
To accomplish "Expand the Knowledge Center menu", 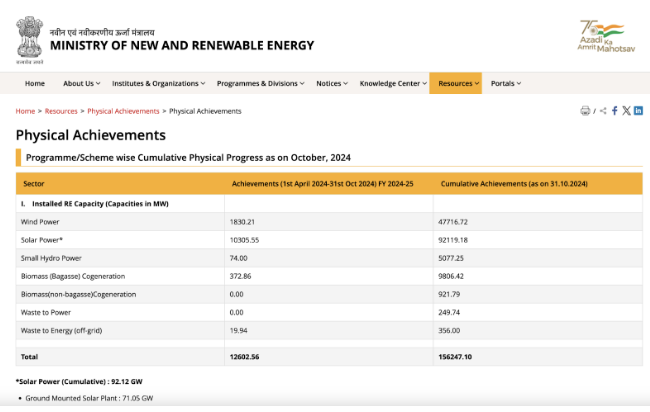I will tap(393, 83).
